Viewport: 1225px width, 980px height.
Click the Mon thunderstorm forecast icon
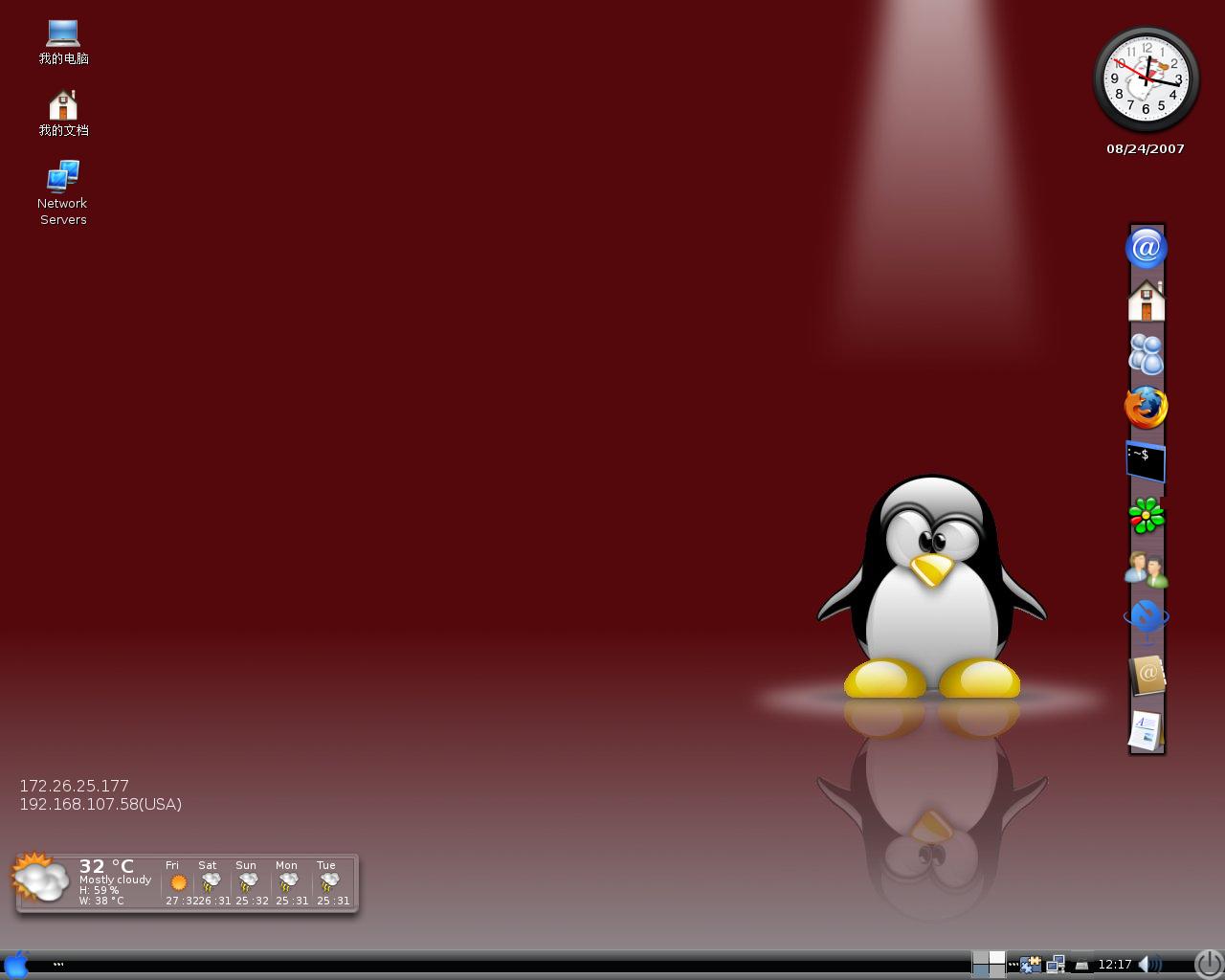289,882
